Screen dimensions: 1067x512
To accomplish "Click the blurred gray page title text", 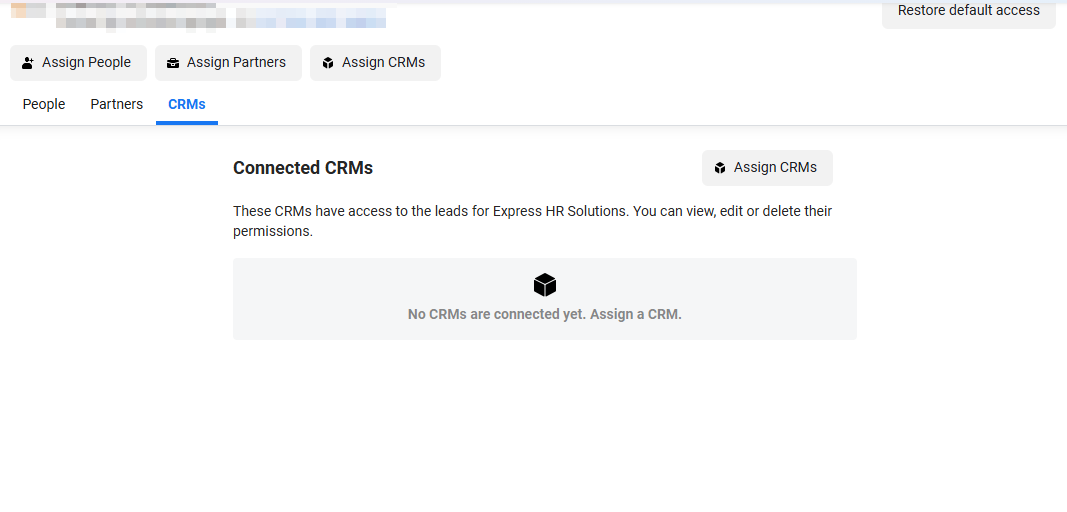I will (141, 17).
